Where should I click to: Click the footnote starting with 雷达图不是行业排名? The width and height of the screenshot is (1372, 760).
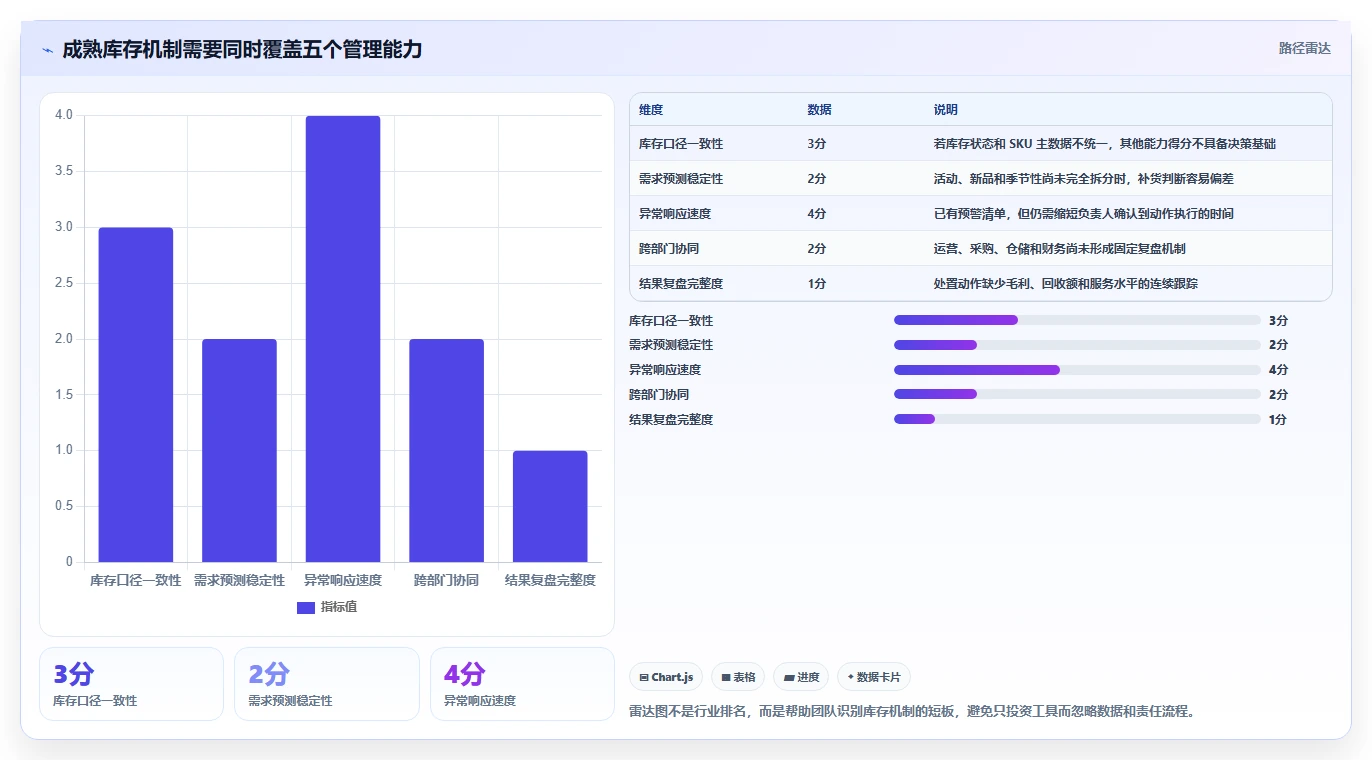(912, 712)
